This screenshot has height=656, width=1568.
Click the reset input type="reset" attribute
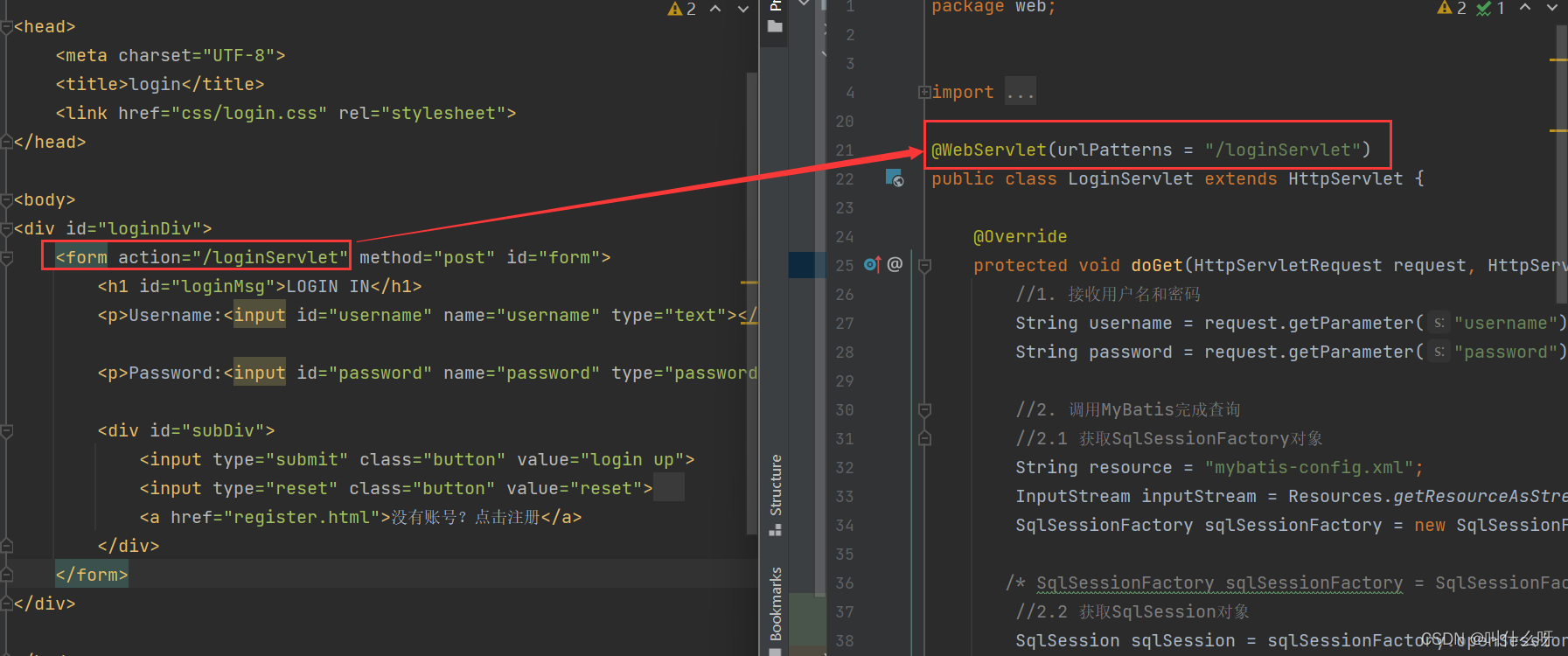(x=275, y=488)
